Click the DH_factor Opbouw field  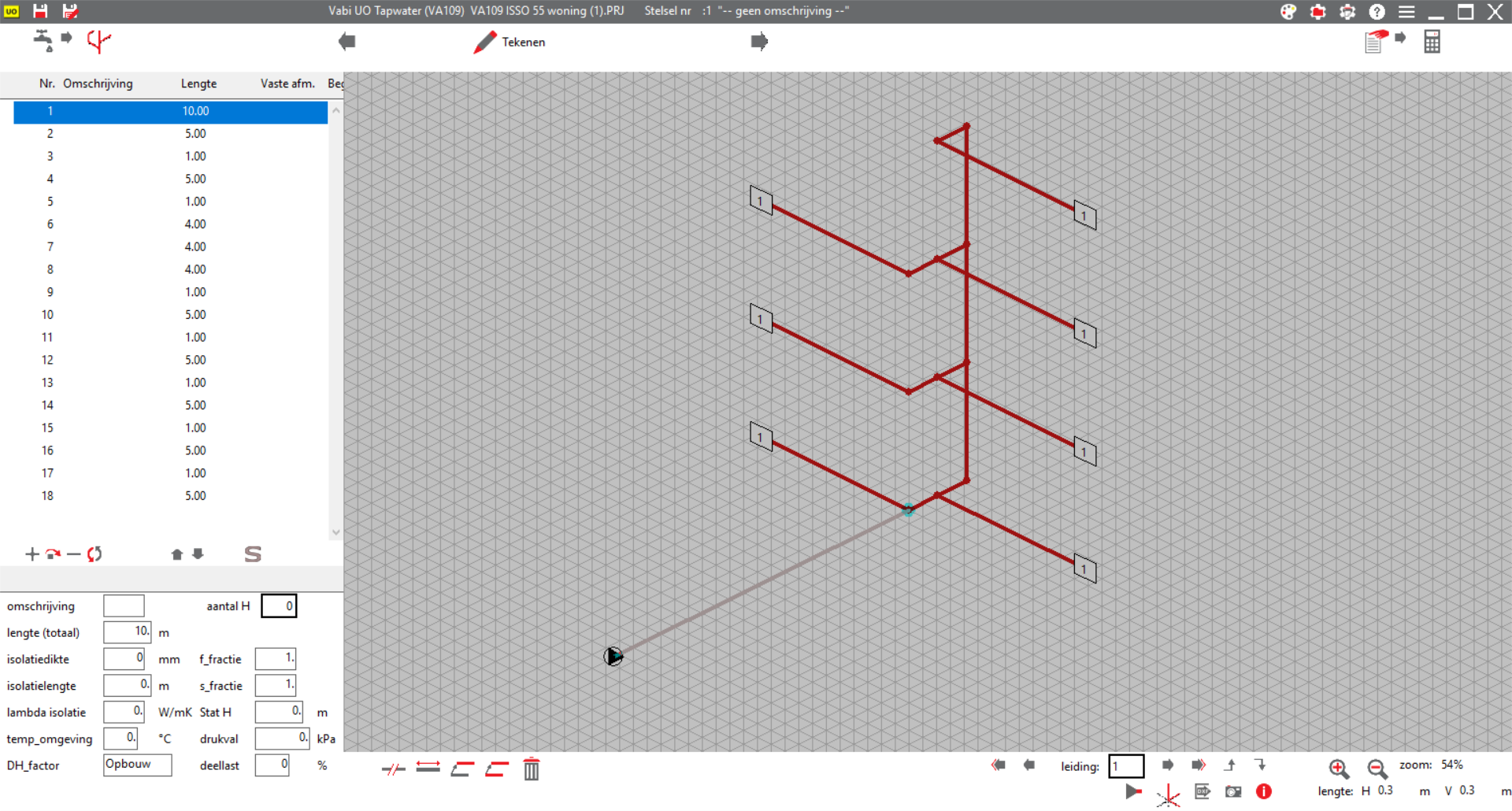(x=138, y=765)
